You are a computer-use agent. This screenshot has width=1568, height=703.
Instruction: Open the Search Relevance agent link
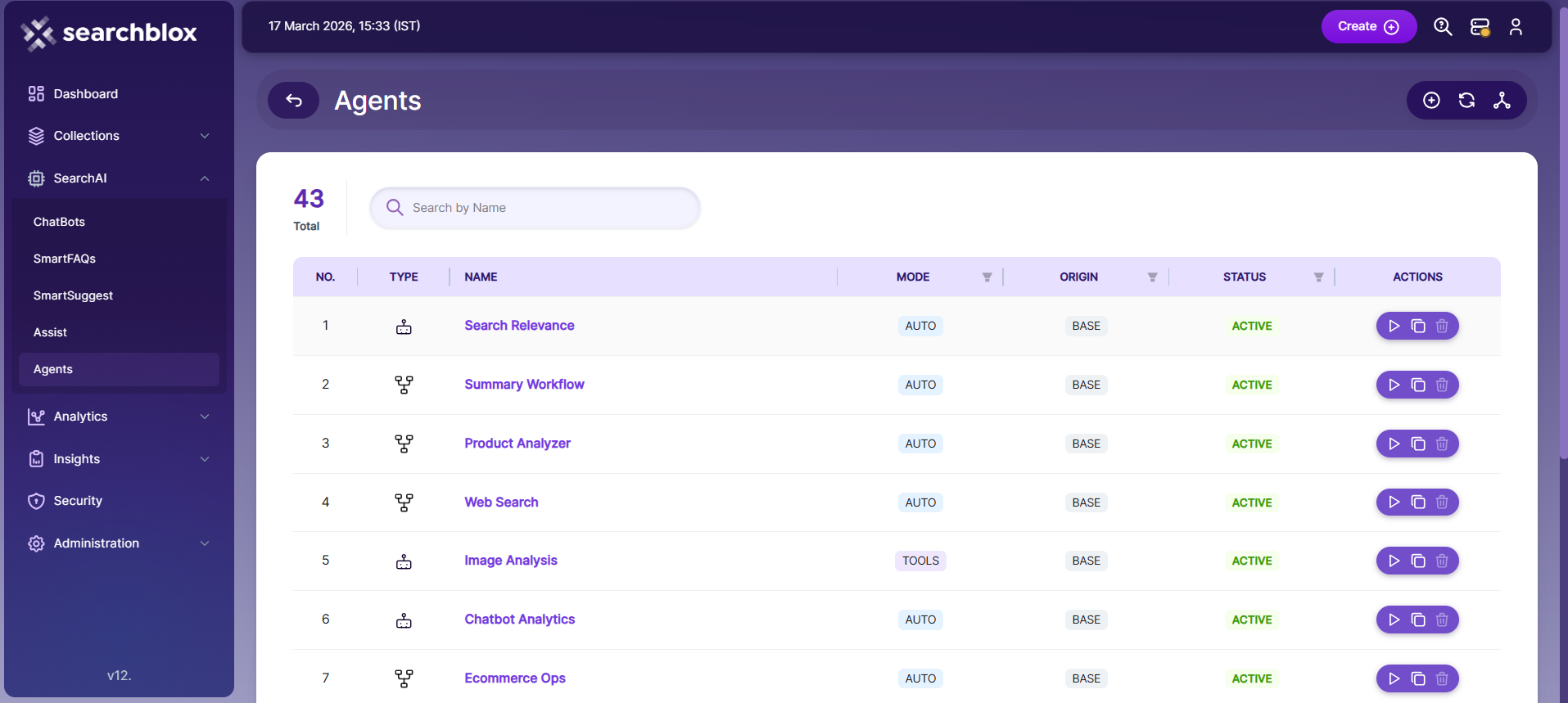[x=519, y=326]
